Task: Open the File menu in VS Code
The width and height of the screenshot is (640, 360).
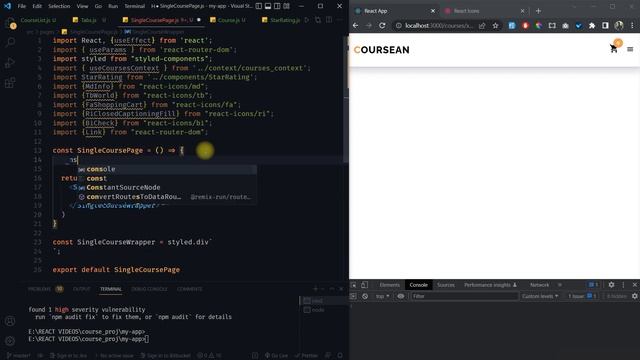Action: tap(22, 6)
